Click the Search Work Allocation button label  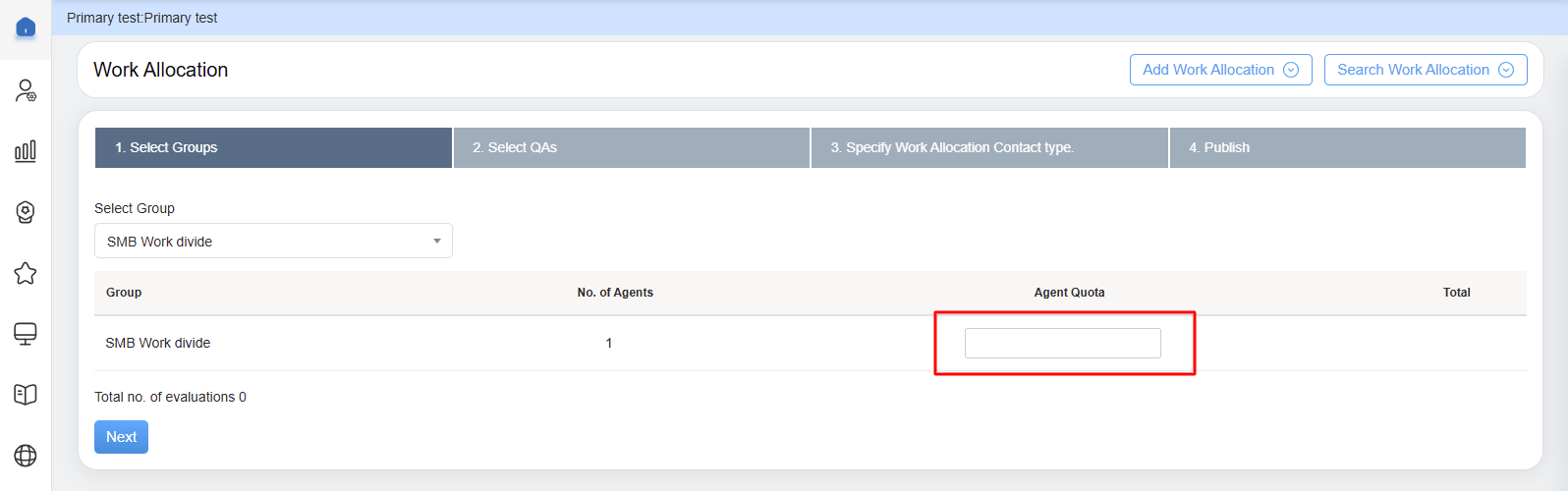[x=1412, y=70]
